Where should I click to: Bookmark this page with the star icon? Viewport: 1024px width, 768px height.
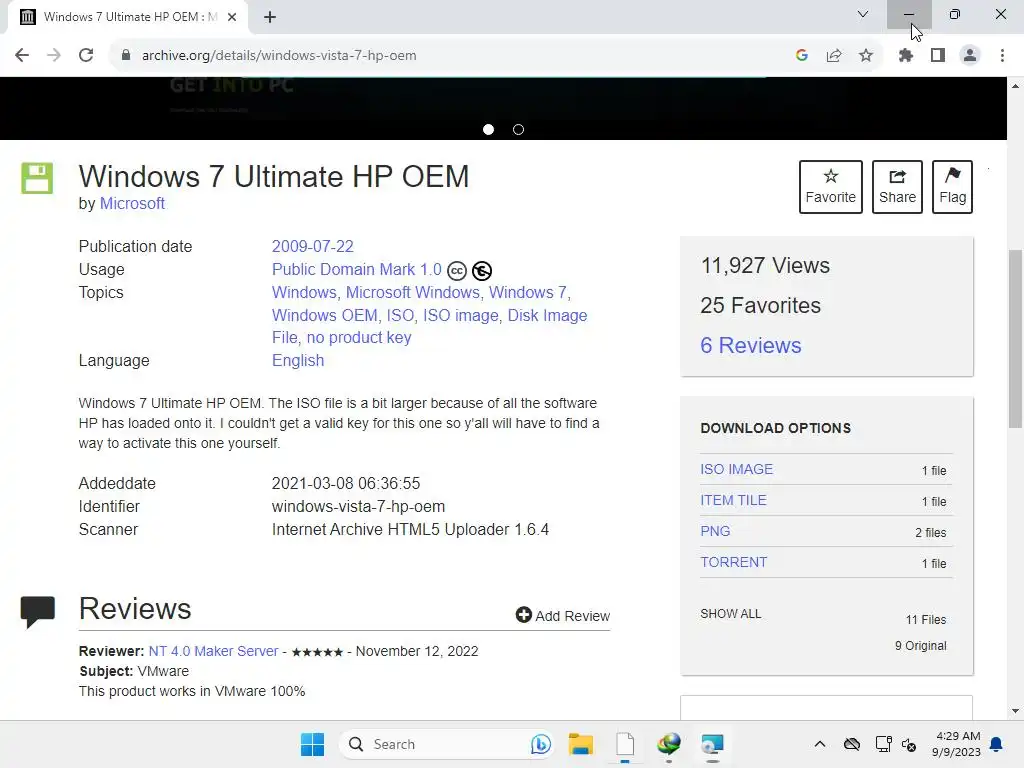pyautogui.click(x=866, y=56)
